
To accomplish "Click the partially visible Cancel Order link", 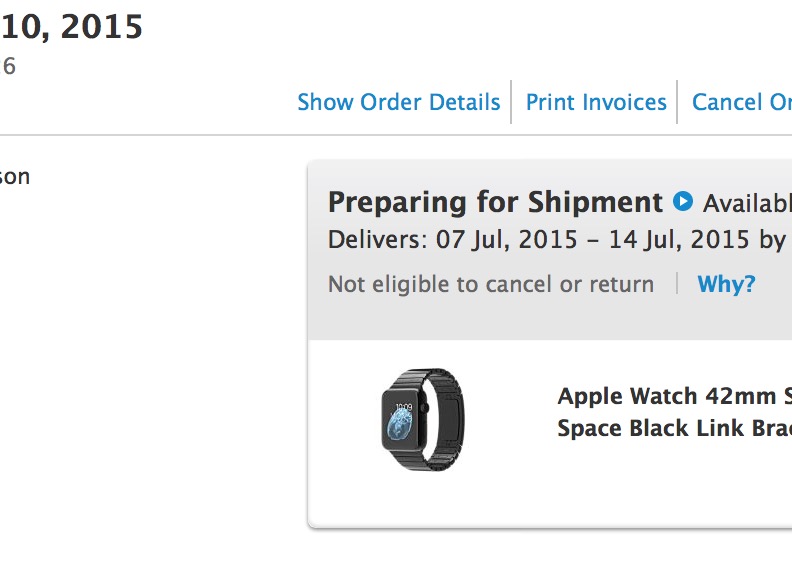I will tap(741, 102).
